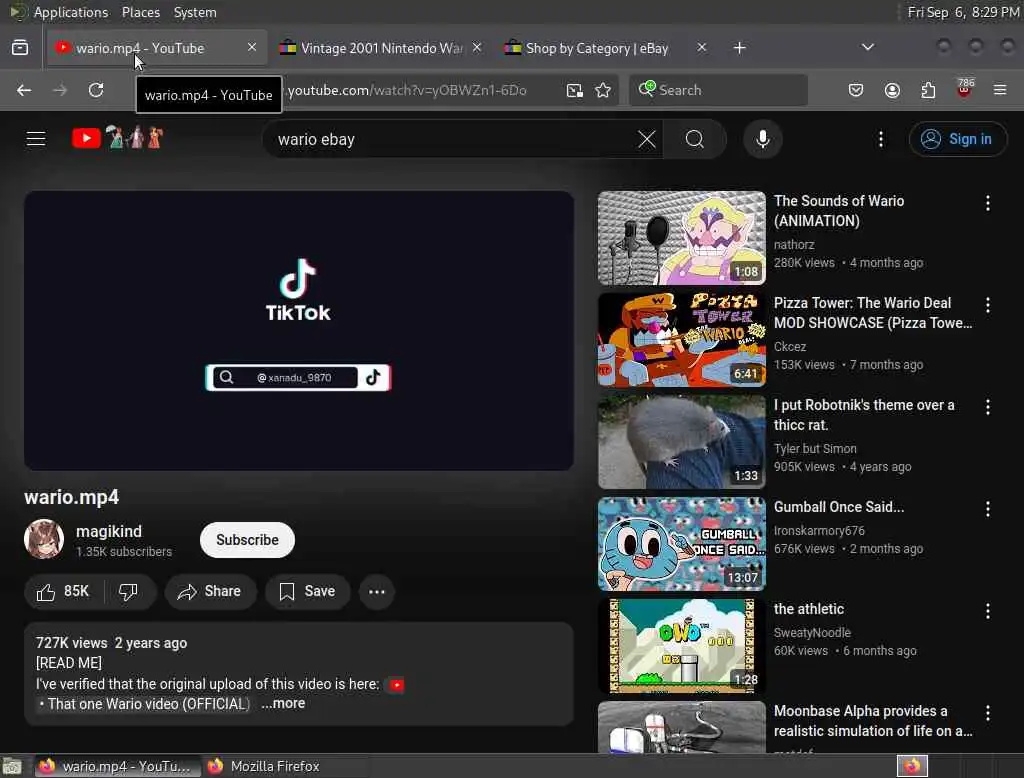1024x778 pixels.
Task: Subscribe to magikind channel
Action: pos(247,540)
